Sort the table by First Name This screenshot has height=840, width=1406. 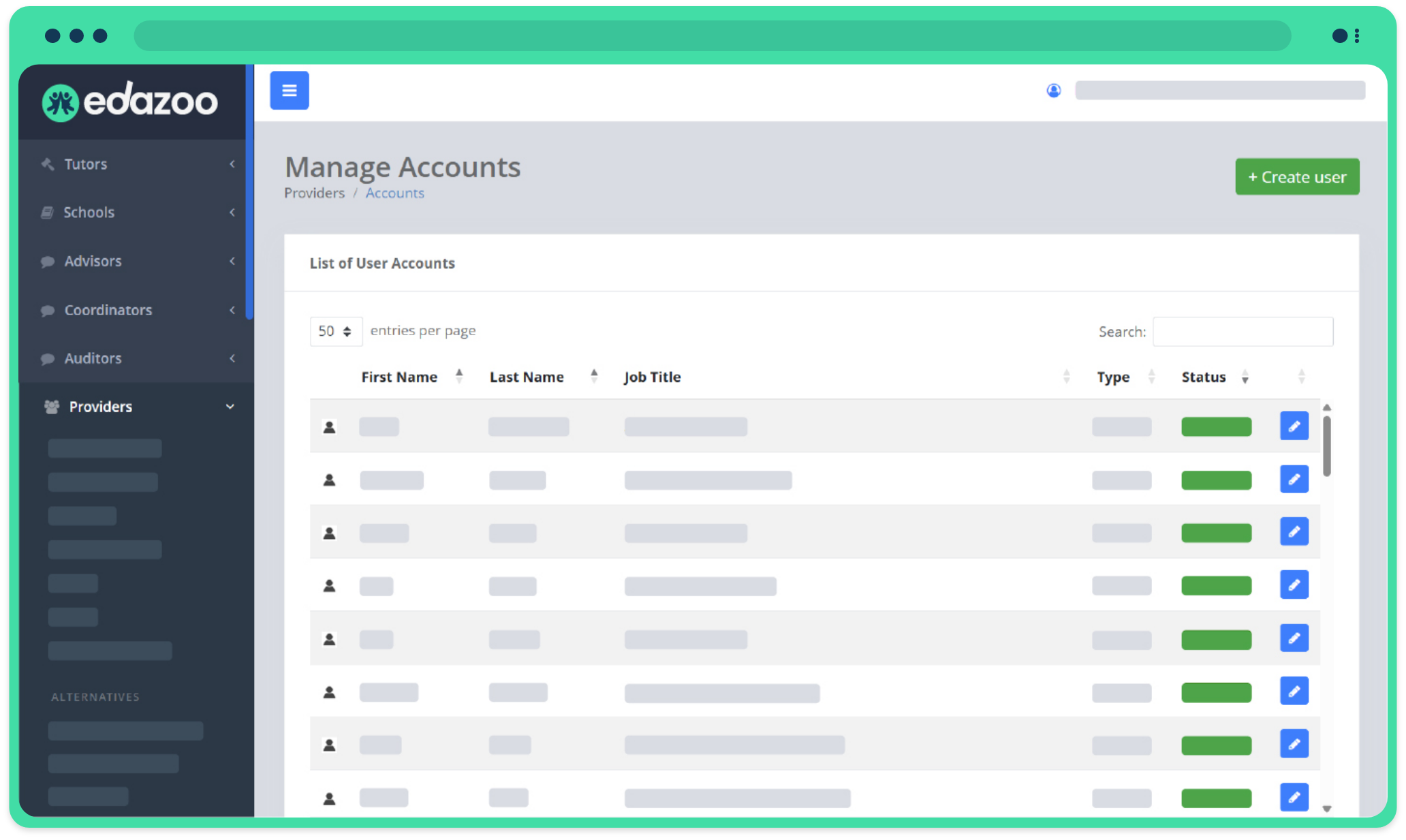coord(399,377)
